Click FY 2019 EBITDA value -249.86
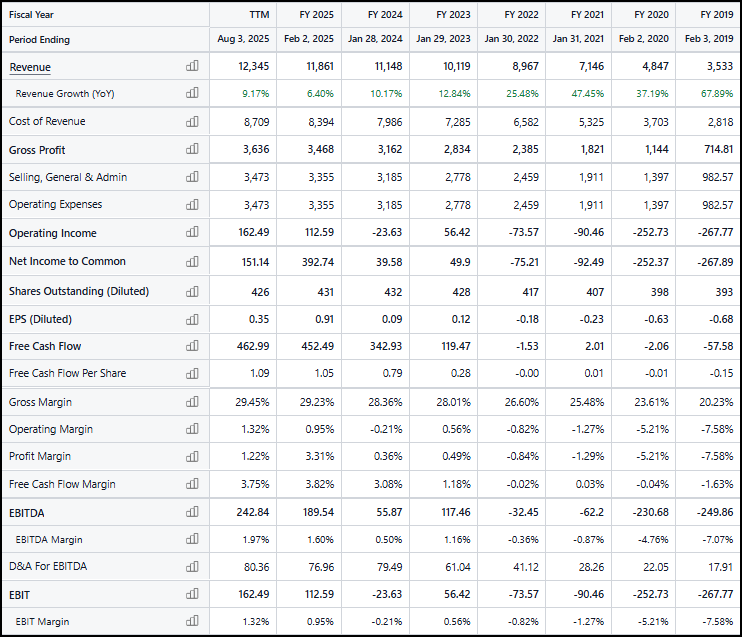 click(715, 512)
